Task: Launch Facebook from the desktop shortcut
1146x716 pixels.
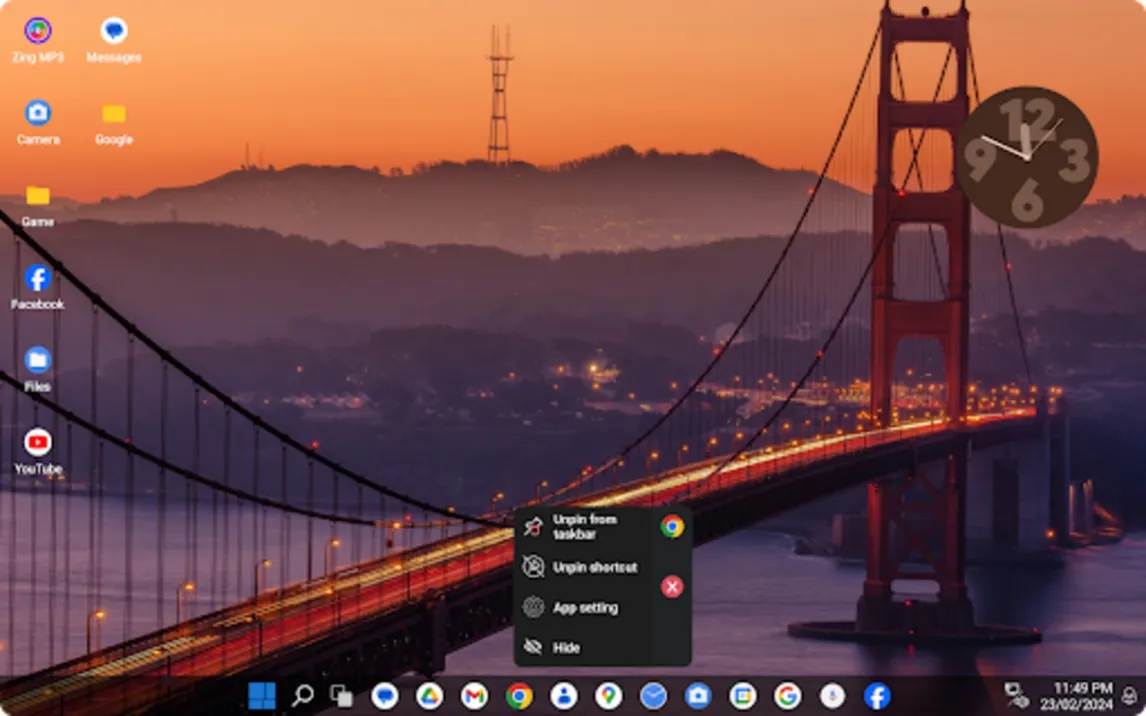Action: (37, 287)
